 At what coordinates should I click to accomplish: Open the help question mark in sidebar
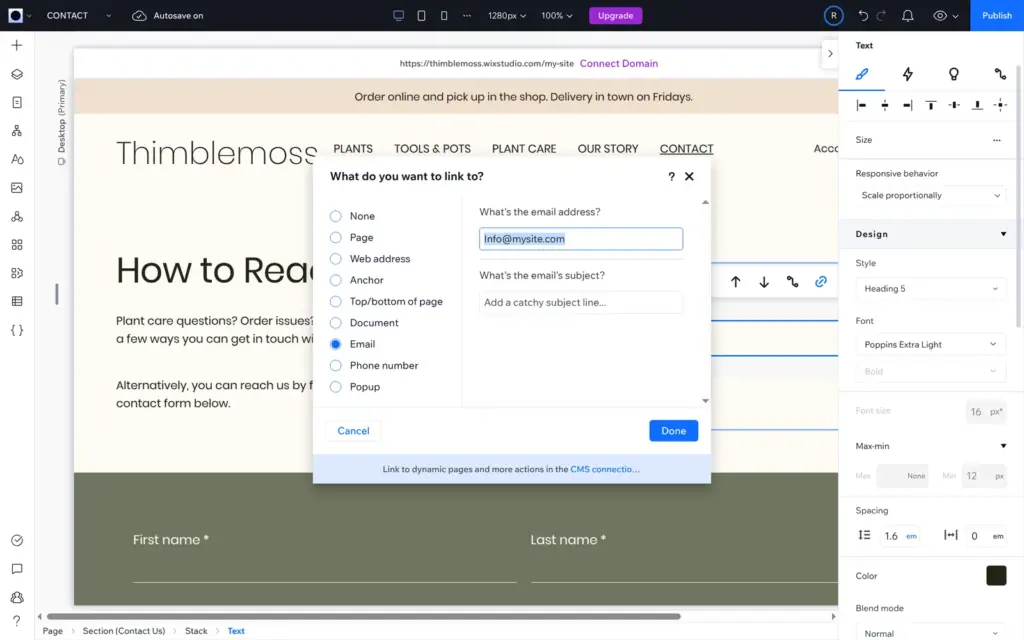[x=17, y=620]
